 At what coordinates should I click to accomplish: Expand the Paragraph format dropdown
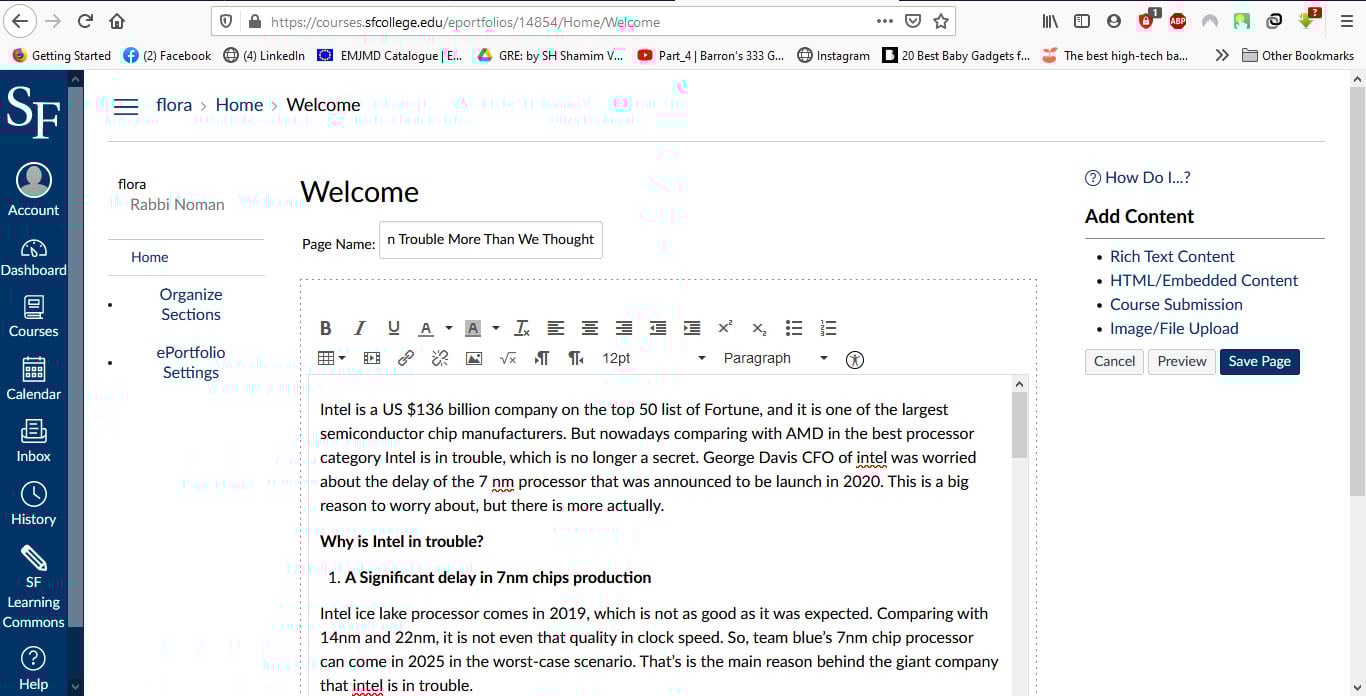tap(775, 358)
